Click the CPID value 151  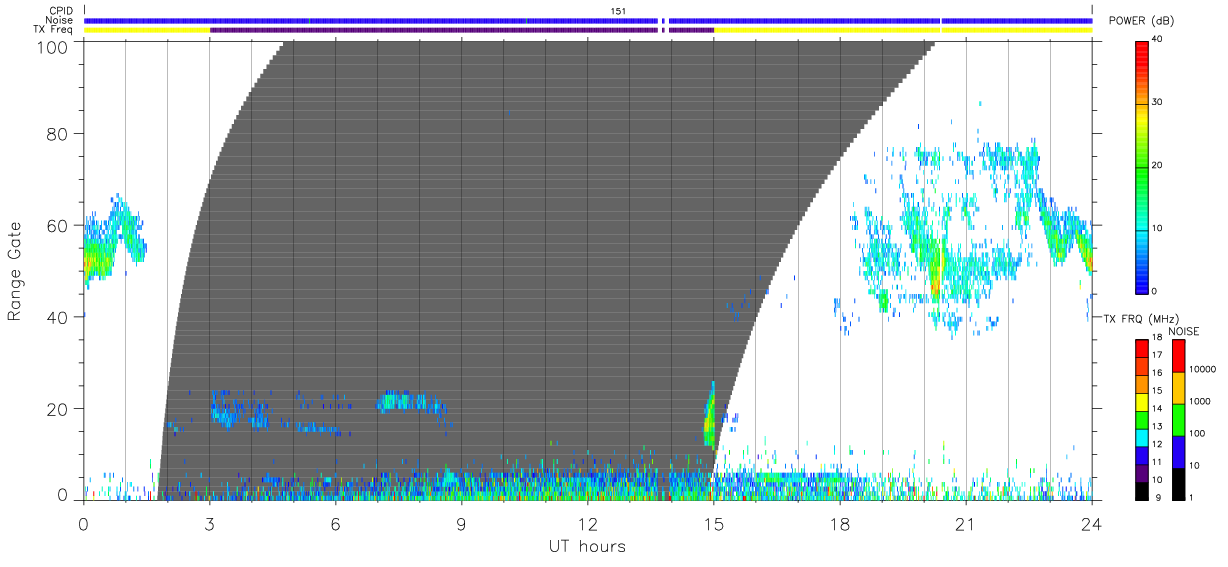(x=618, y=11)
